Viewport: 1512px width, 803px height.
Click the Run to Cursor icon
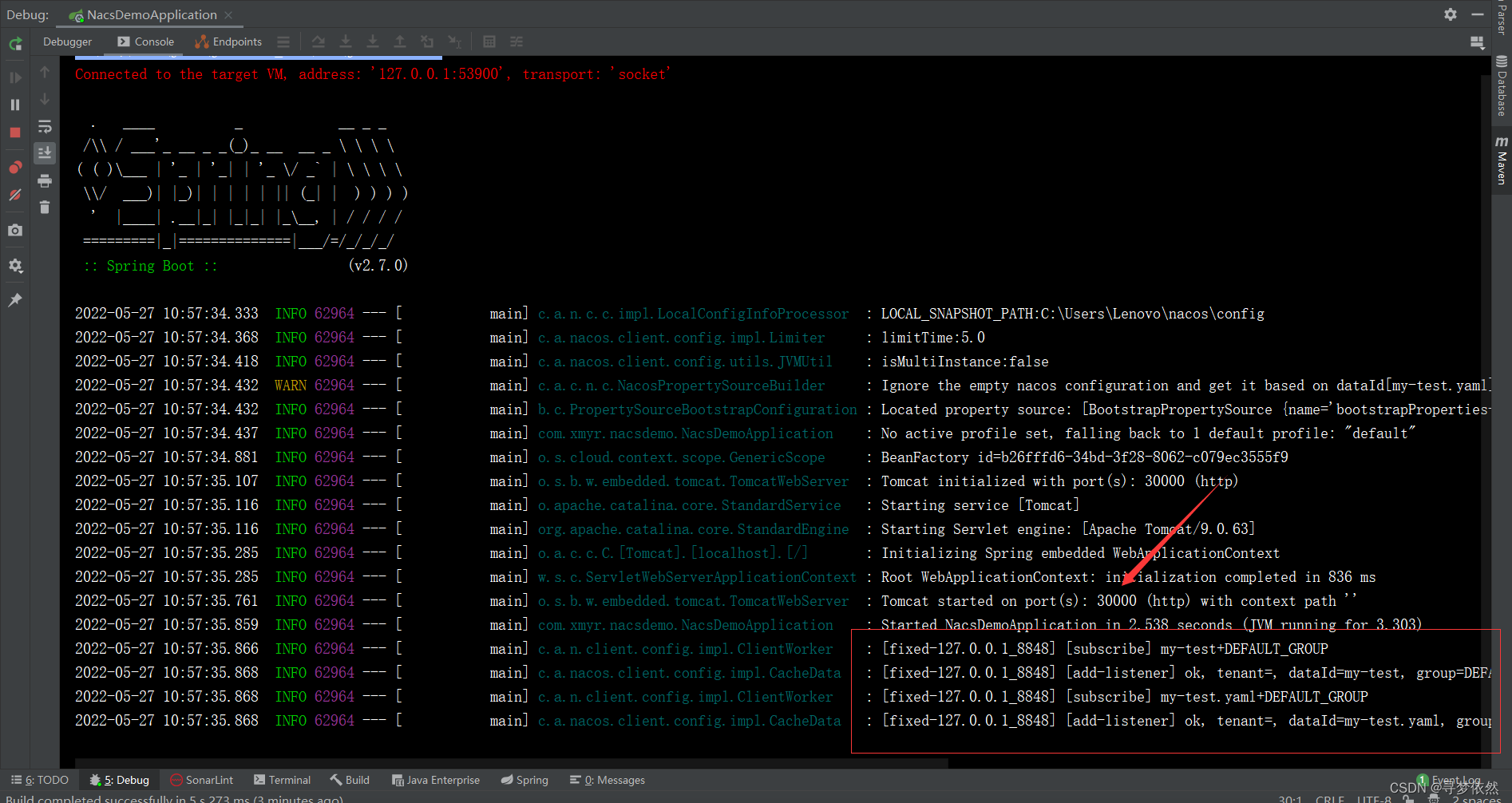coord(454,42)
